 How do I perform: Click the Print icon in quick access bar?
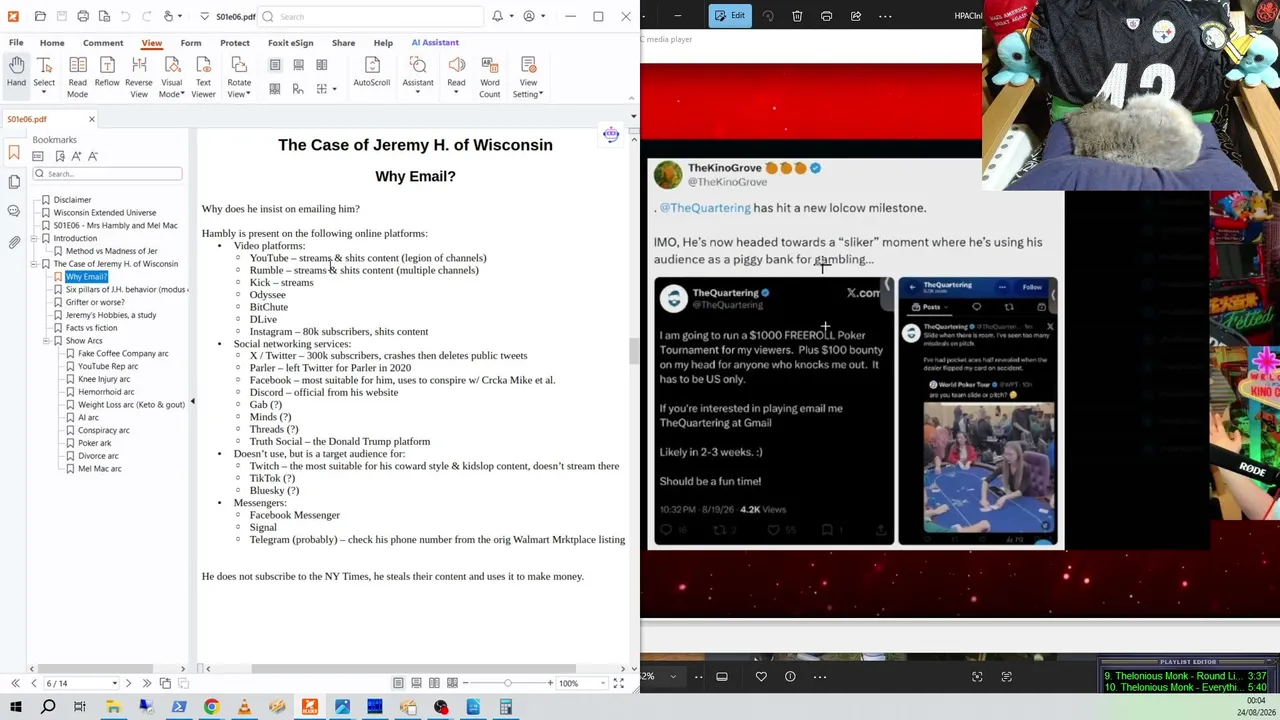[x=83, y=16]
